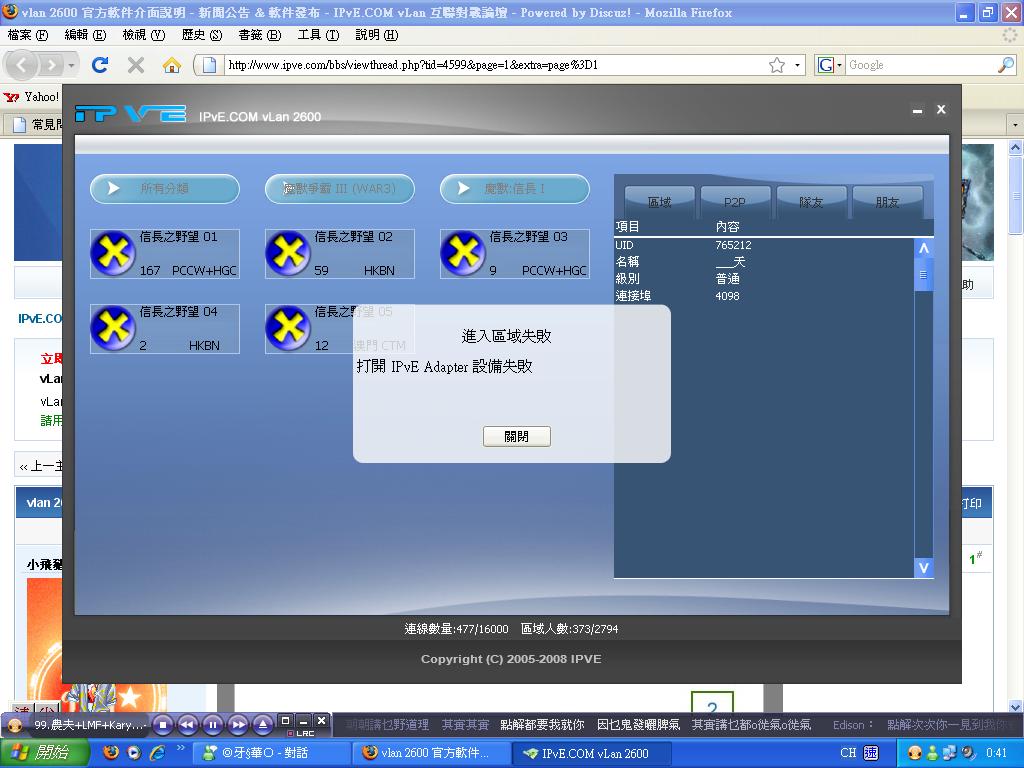
Task: Go to Firefox home page
Action: pyautogui.click(x=172, y=65)
